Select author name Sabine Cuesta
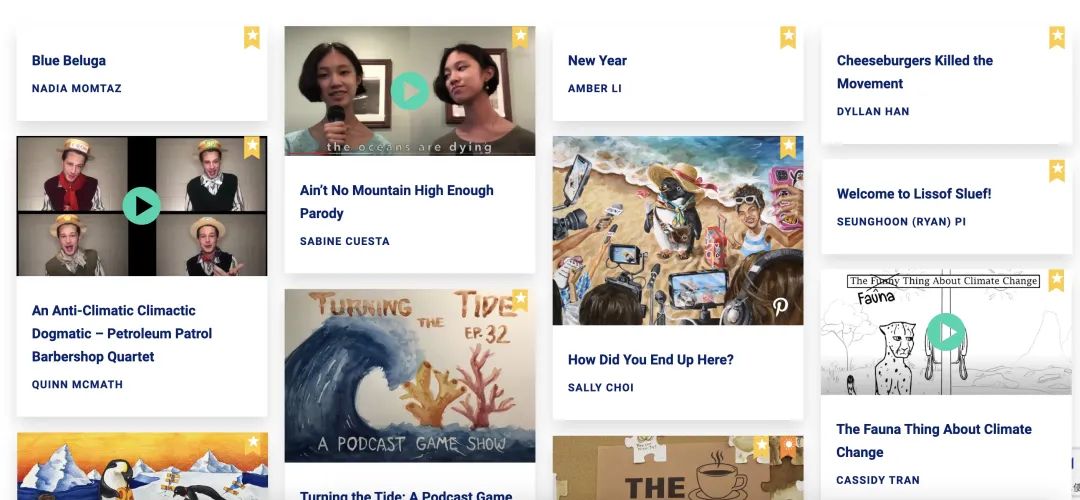 [x=344, y=241]
